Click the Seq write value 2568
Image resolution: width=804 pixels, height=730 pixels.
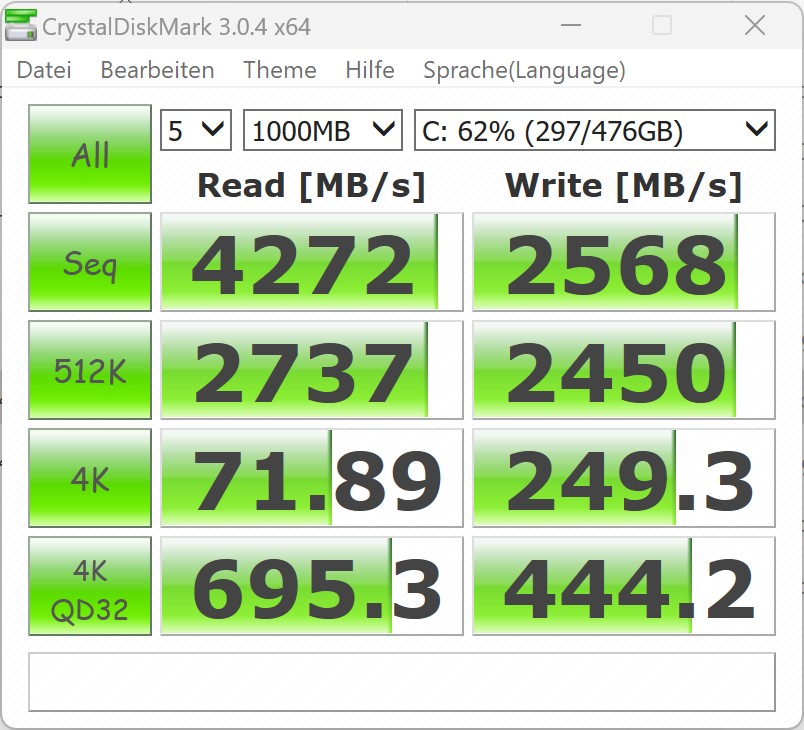click(x=624, y=262)
